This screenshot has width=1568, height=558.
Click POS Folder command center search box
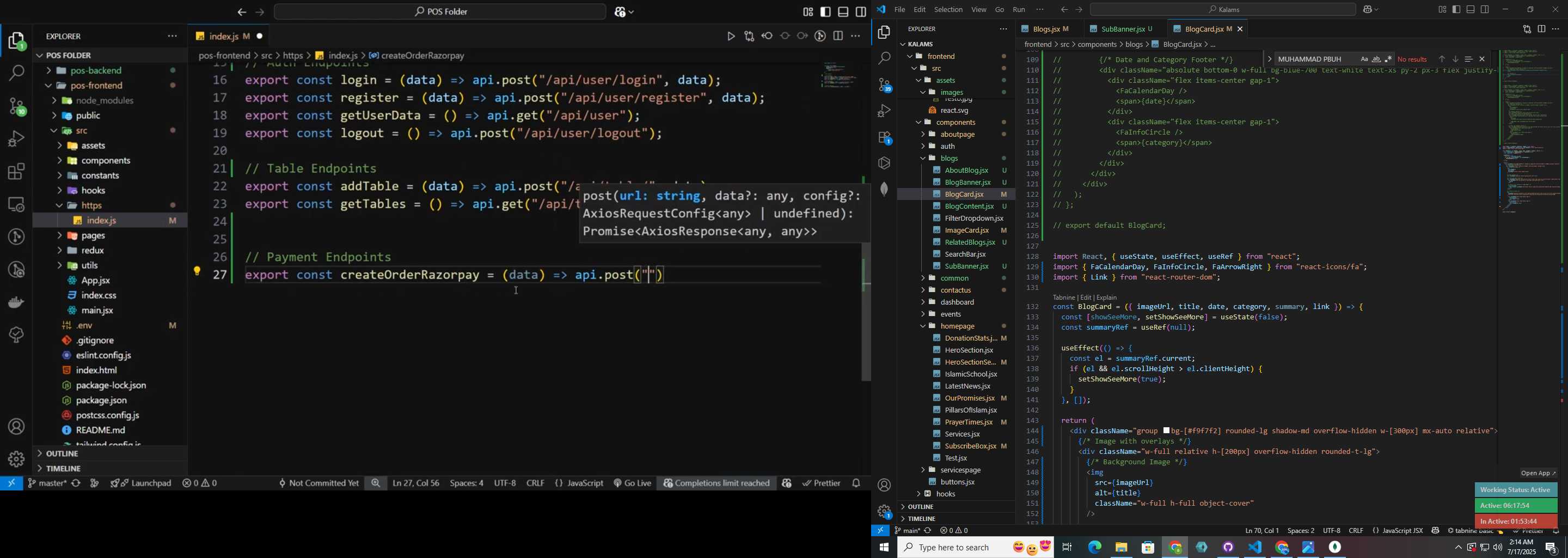[440, 12]
